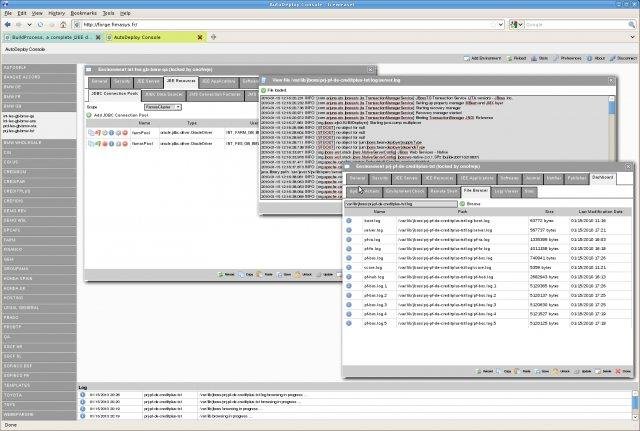Click Reload in the top toolbar
The width and height of the screenshot is (640, 431).
516,58
